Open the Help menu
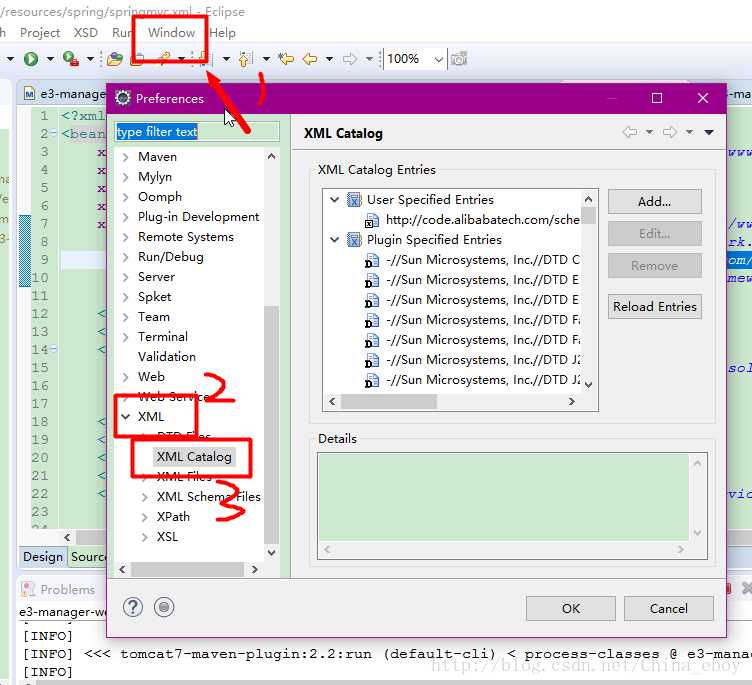Screen dimensions: 752x685 pos(223,33)
